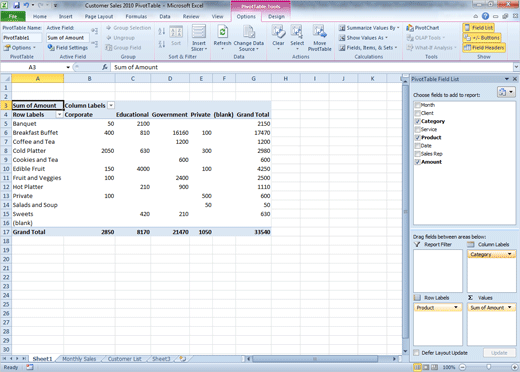The width and height of the screenshot is (520, 372).
Task: Switch to Monthly Sales sheet
Action: 79,359
